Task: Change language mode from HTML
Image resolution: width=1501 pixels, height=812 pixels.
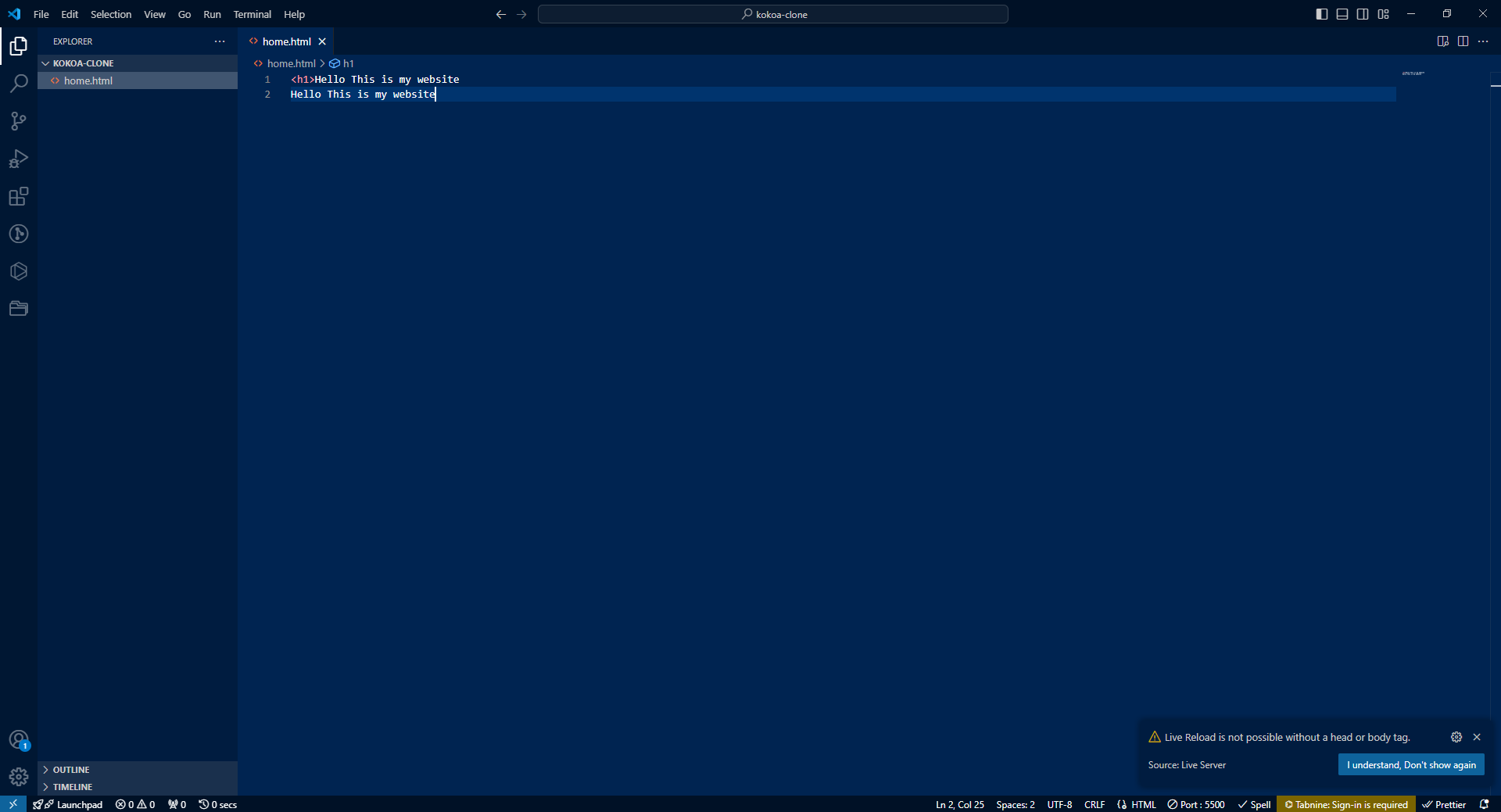Action: pyautogui.click(x=1144, y=804)
